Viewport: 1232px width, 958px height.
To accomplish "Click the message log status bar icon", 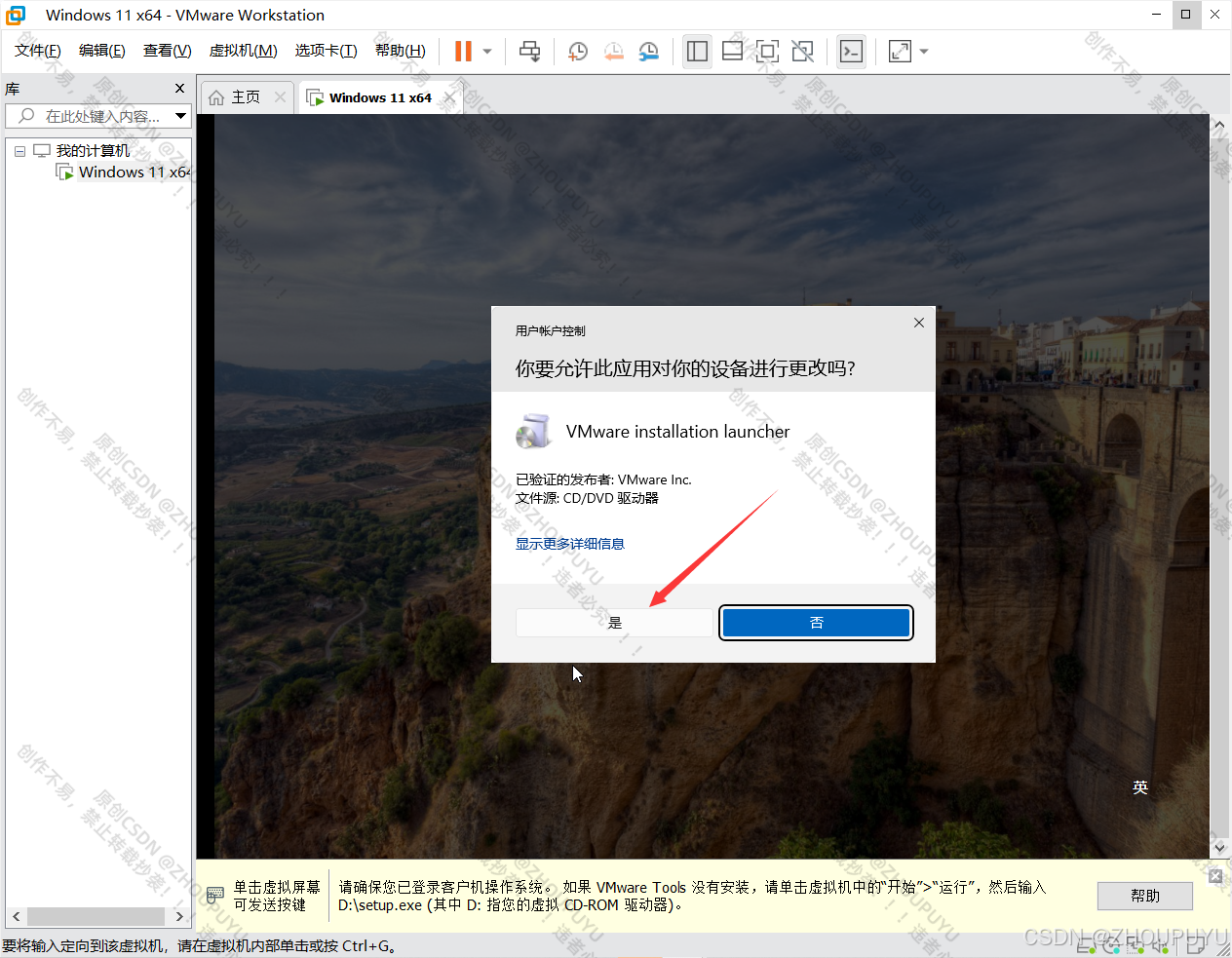I will click(1196, 945).
